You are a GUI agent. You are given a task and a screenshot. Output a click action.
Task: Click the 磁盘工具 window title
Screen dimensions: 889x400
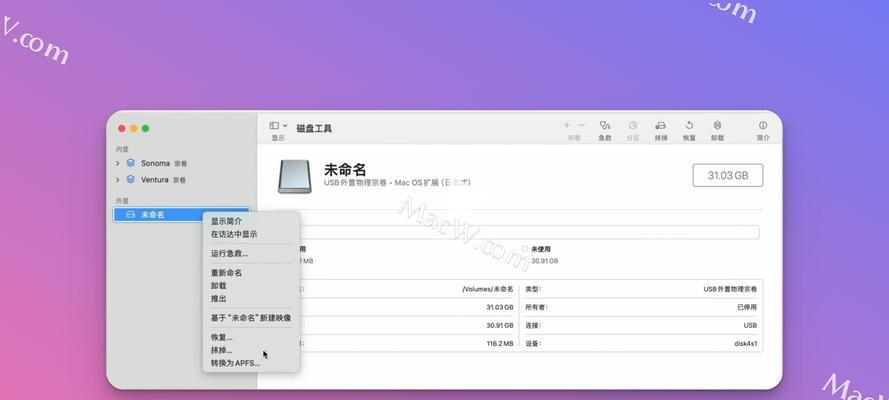click(314, 129)
